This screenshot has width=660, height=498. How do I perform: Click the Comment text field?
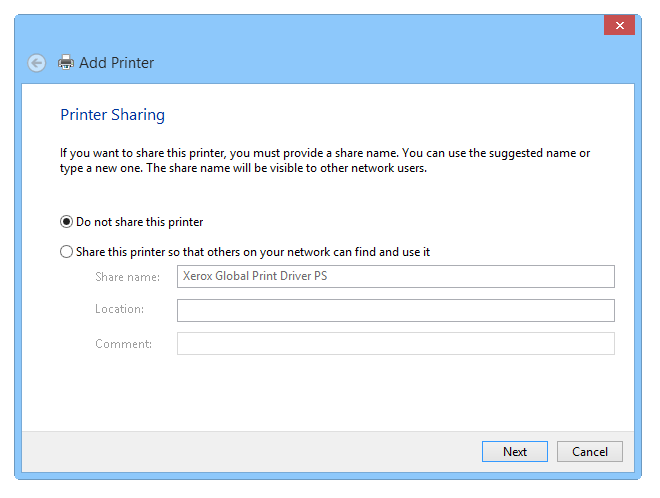395,344
